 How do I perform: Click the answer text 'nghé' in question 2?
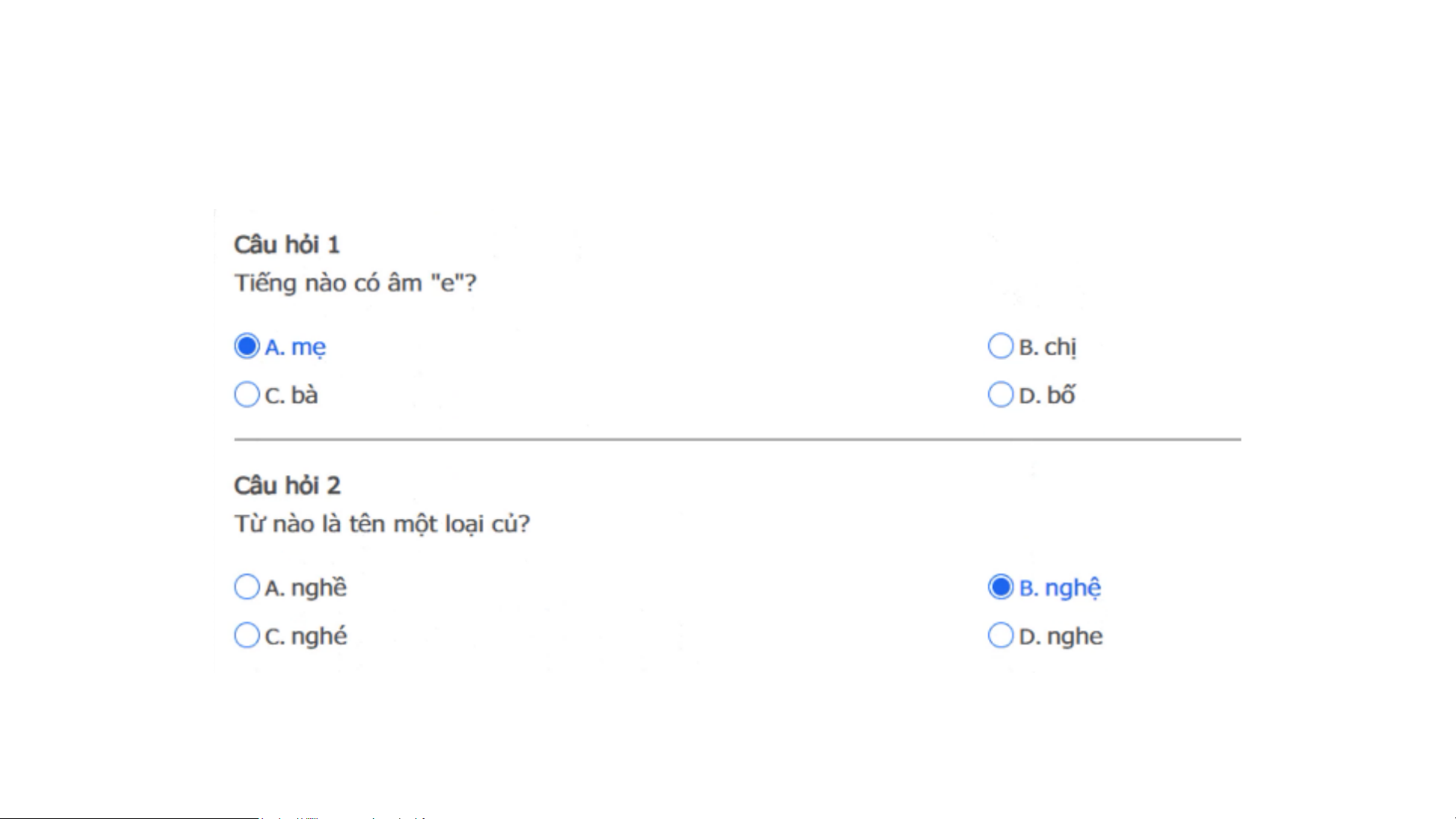click(x=319, y=637)
